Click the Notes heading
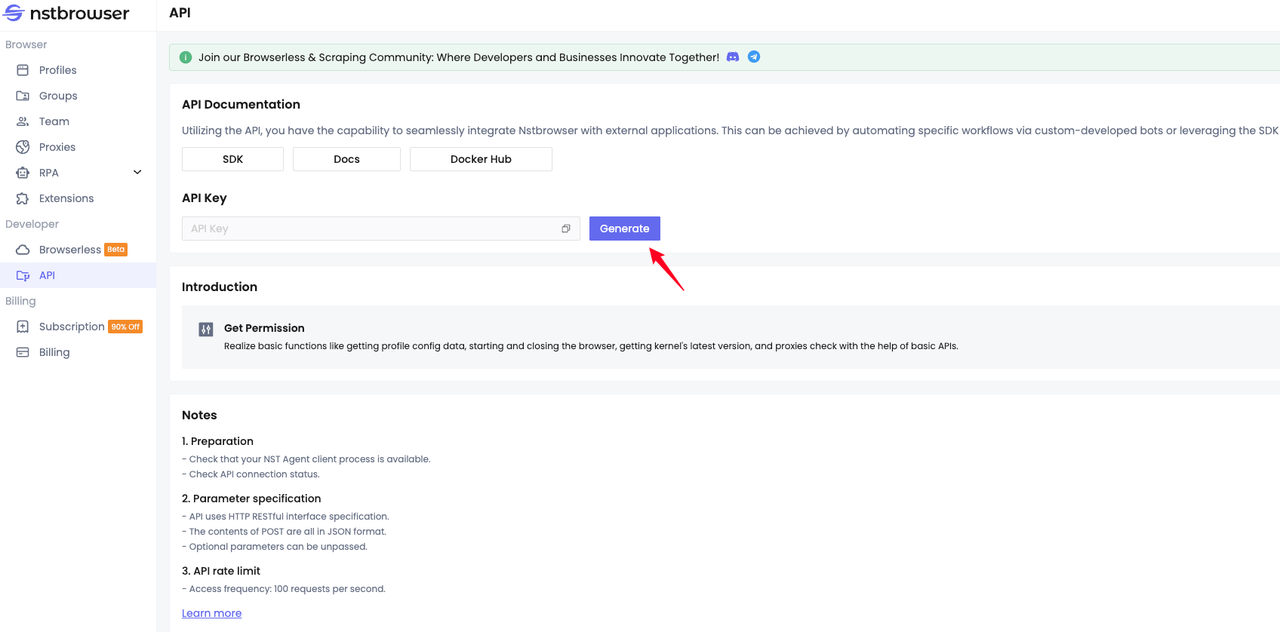 [x=200, y=415]
